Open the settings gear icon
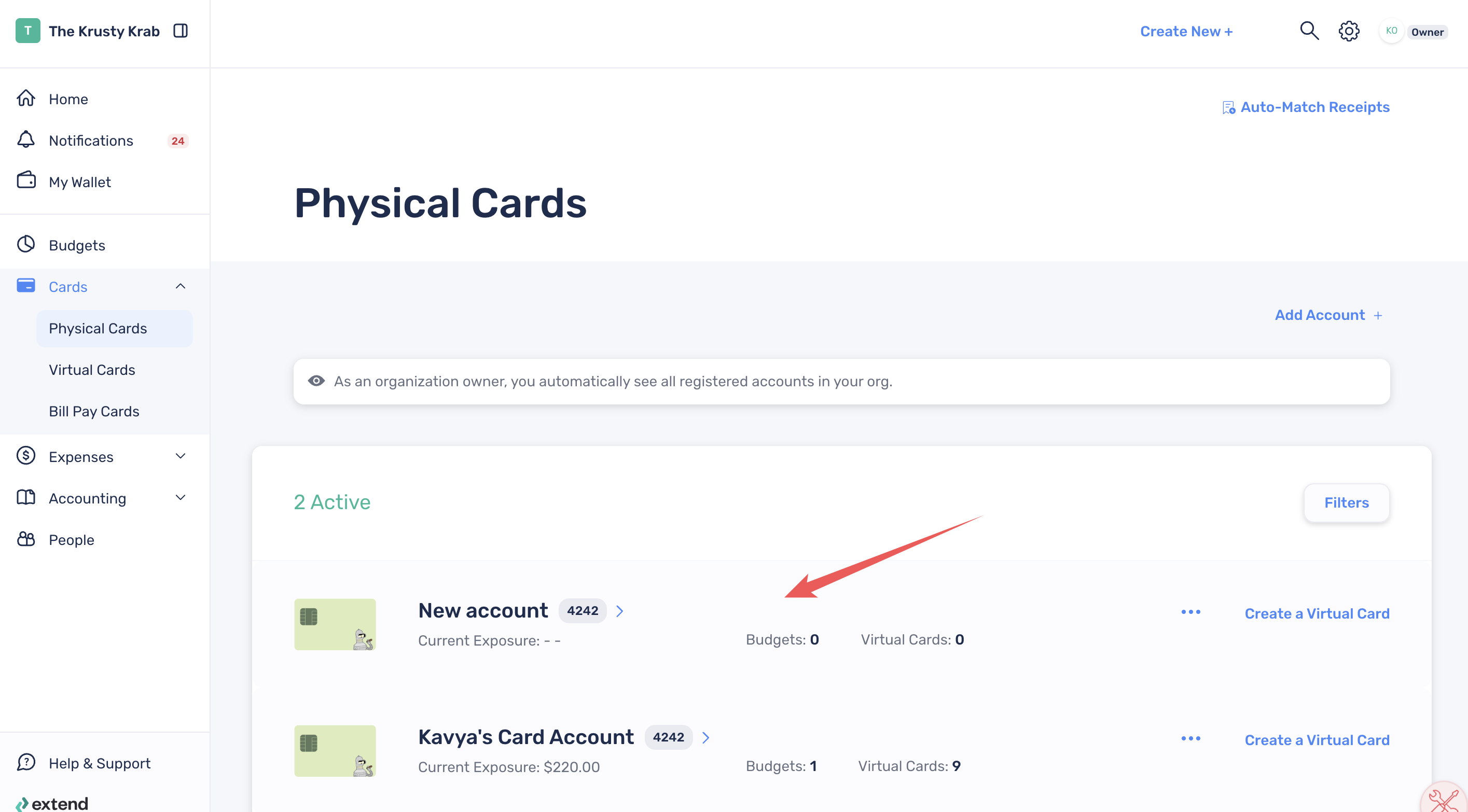Viewport: 1468px width, 812px height. click(x=1349, y=31)
